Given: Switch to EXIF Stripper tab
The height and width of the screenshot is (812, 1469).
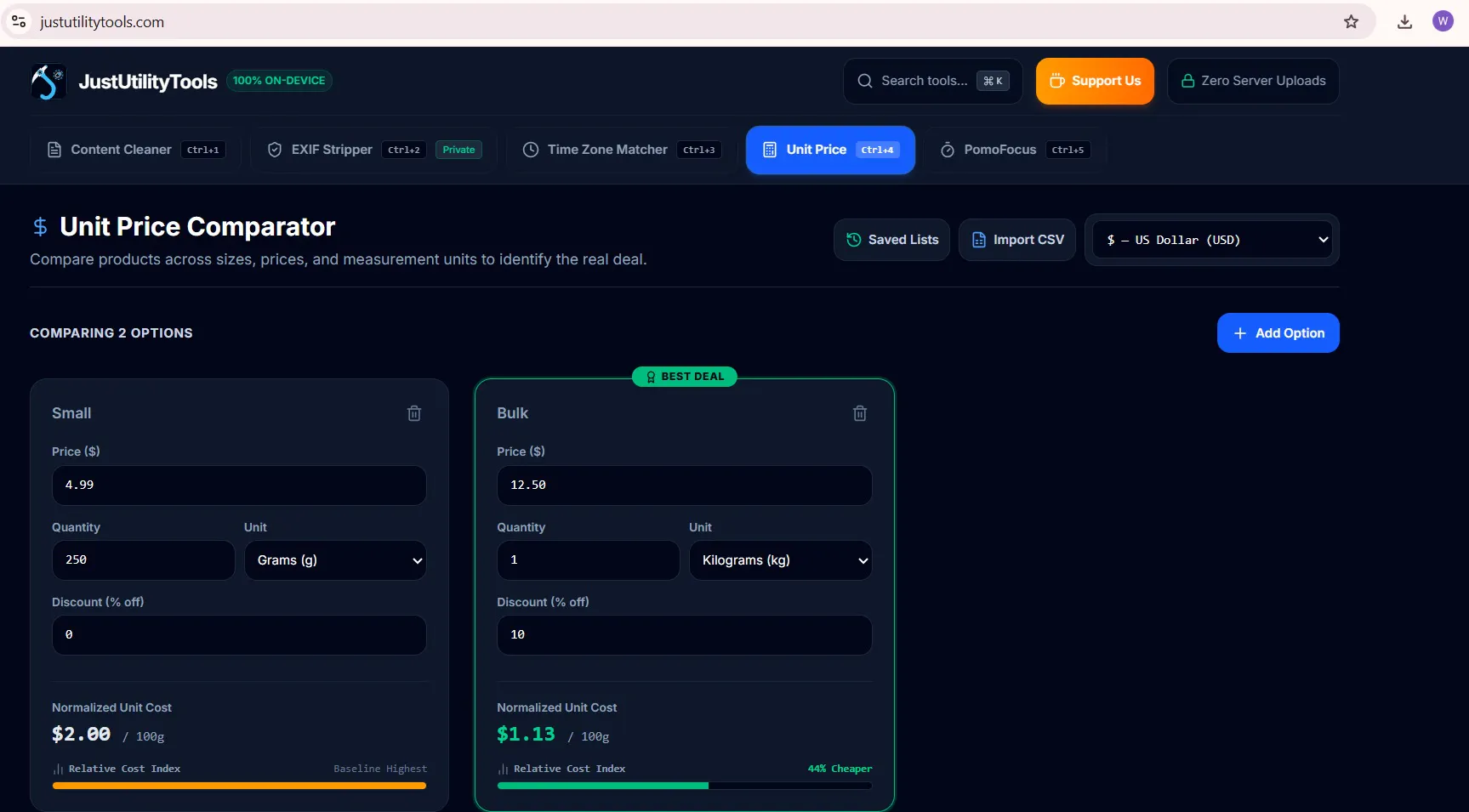Looking at the screenshot, I should point(374,150).
